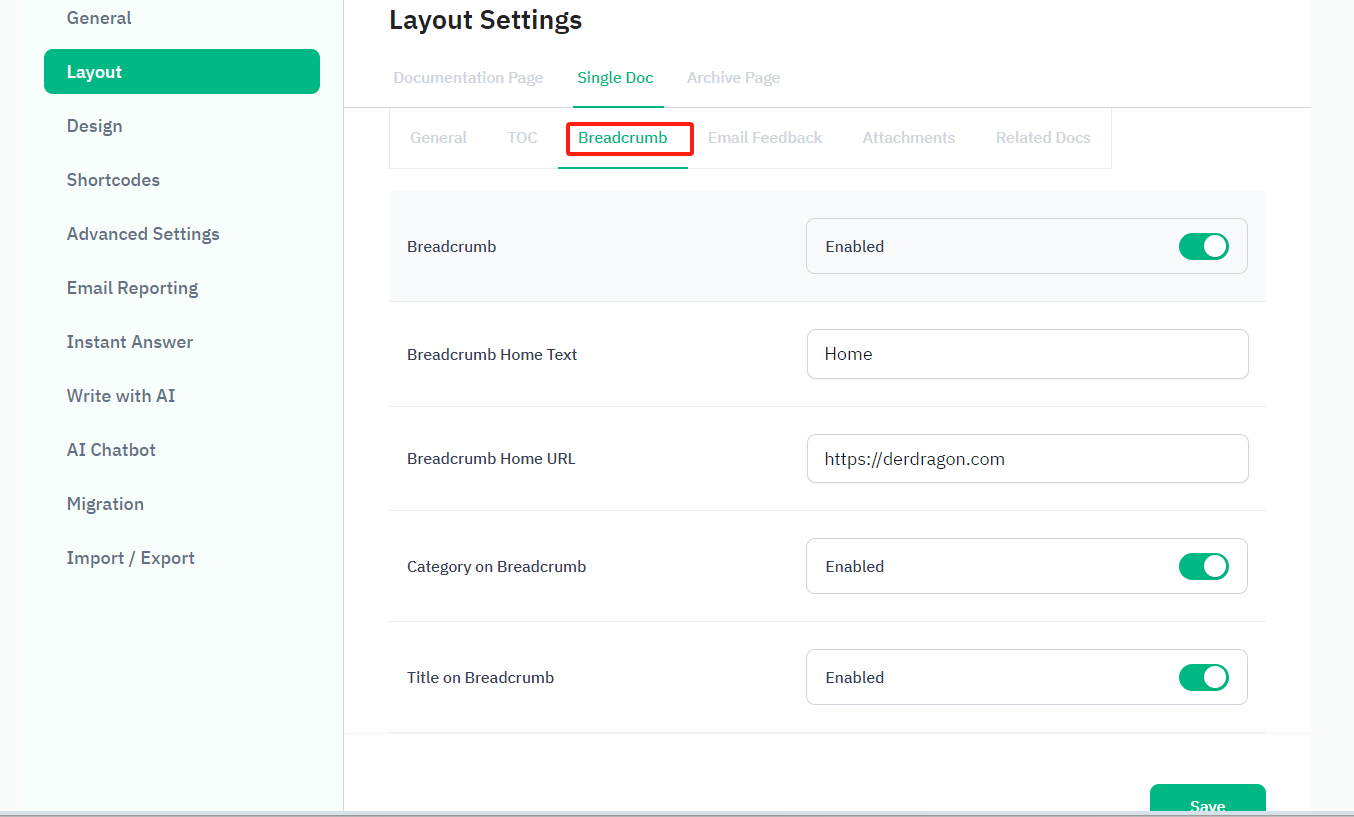Switch to Documentation Page tab
1354x817 pixels.
pyautogui.click(x=468, y=78)
